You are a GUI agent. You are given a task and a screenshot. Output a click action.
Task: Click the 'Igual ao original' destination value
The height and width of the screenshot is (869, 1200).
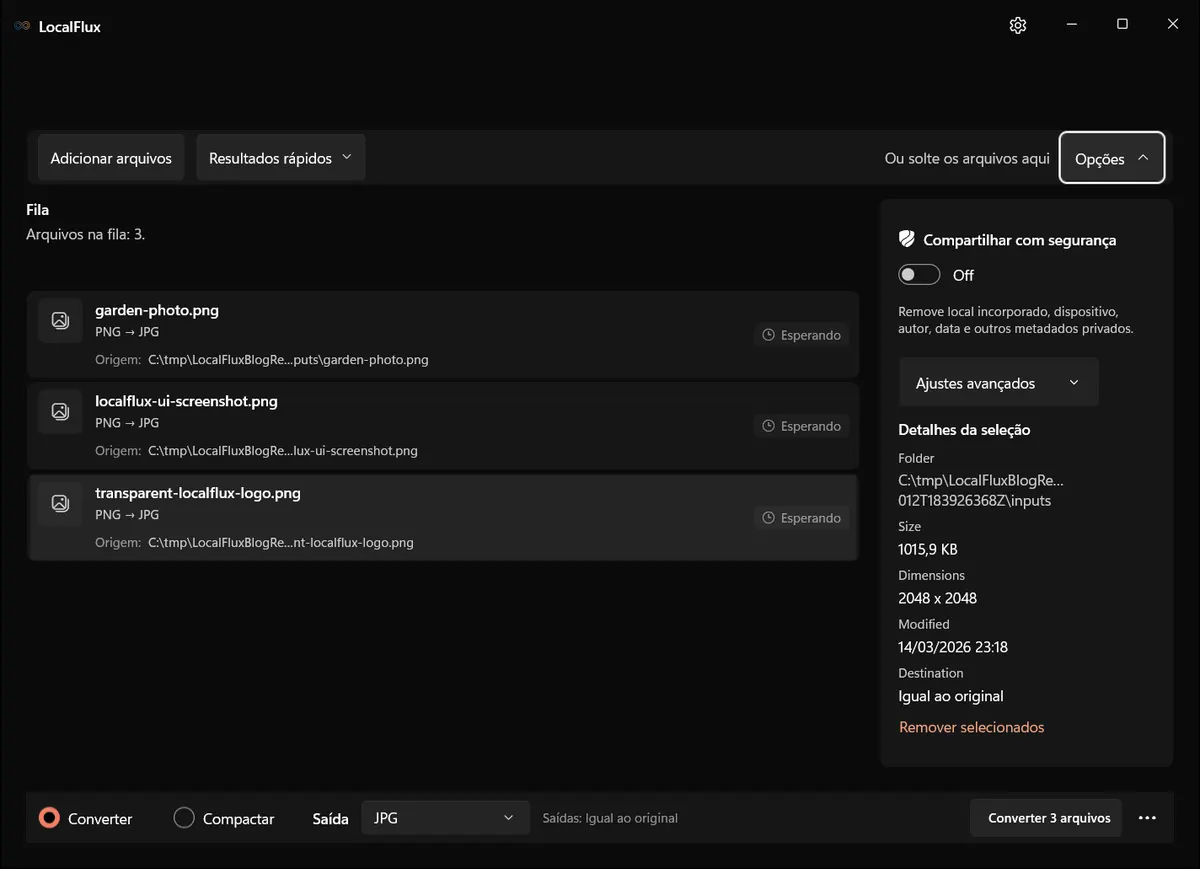951,696
